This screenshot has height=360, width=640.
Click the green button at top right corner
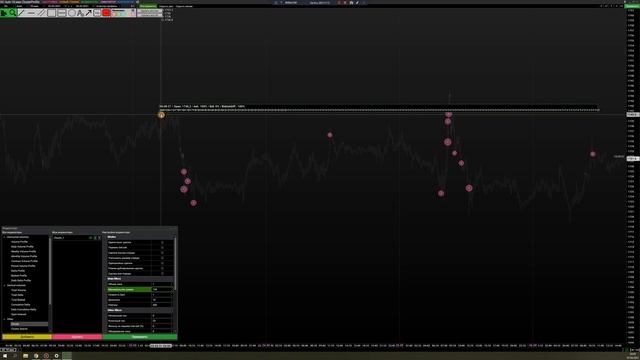pos(632,6)
